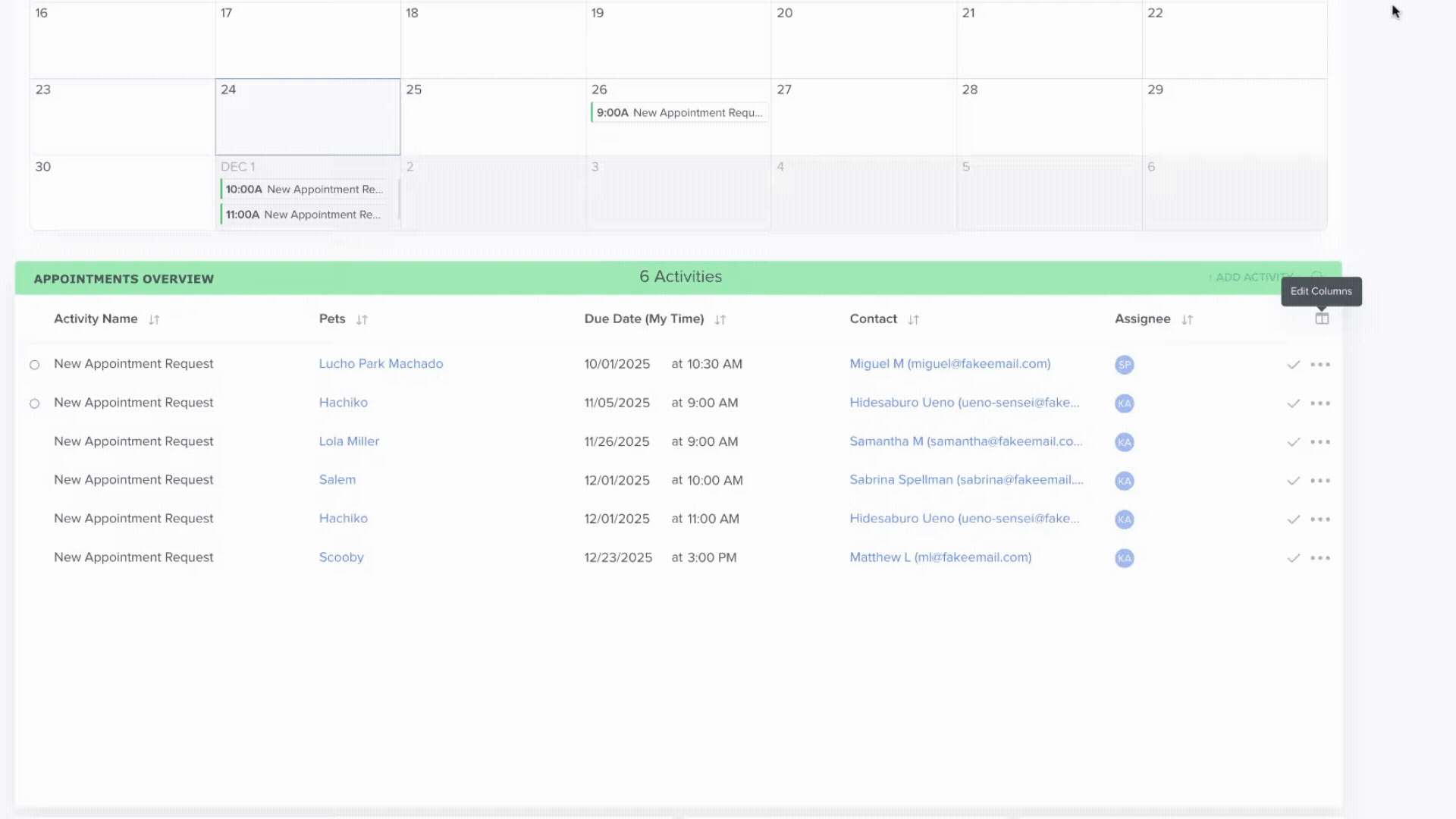Open three-dot menu for Scooby appointment
The height and width of the screenshot is (819, 1456).
[1320, 558]
